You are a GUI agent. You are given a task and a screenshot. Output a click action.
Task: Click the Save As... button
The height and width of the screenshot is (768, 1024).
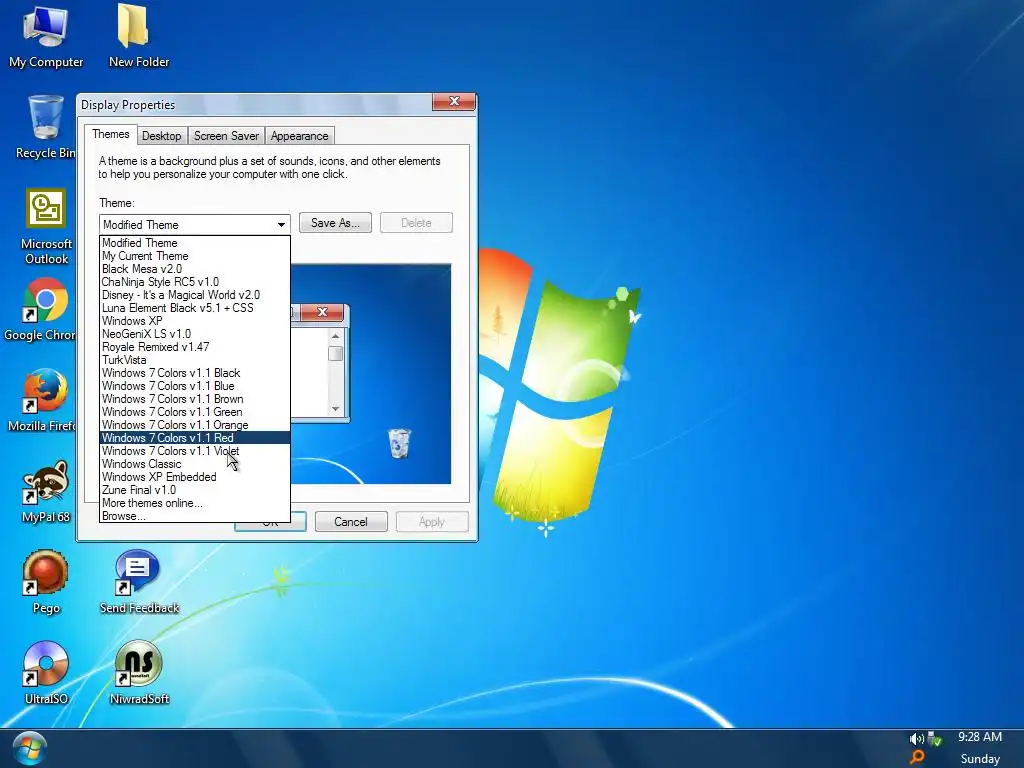(335, 223)
